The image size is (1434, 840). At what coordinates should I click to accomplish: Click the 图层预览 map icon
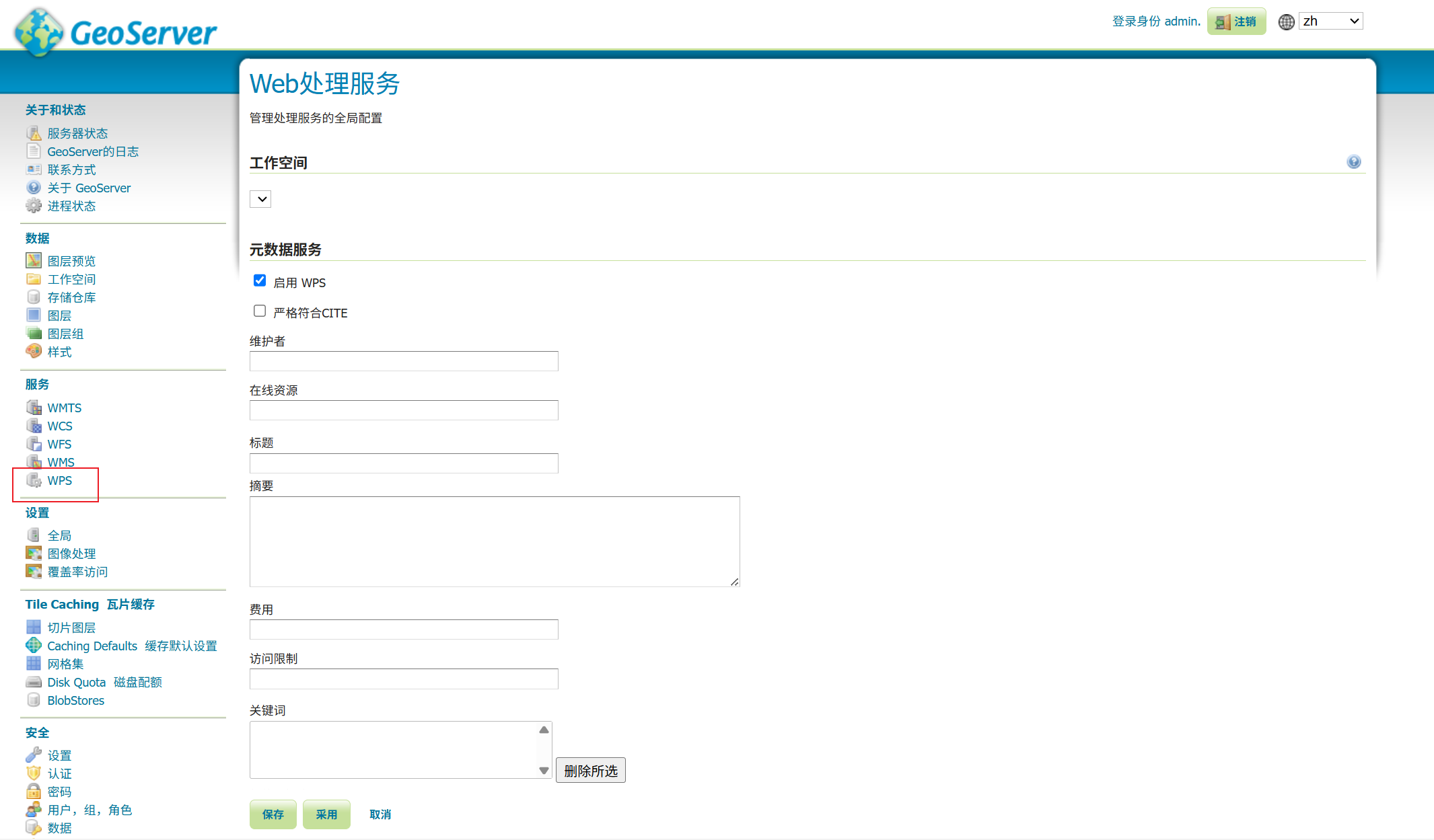pos(34,260)
